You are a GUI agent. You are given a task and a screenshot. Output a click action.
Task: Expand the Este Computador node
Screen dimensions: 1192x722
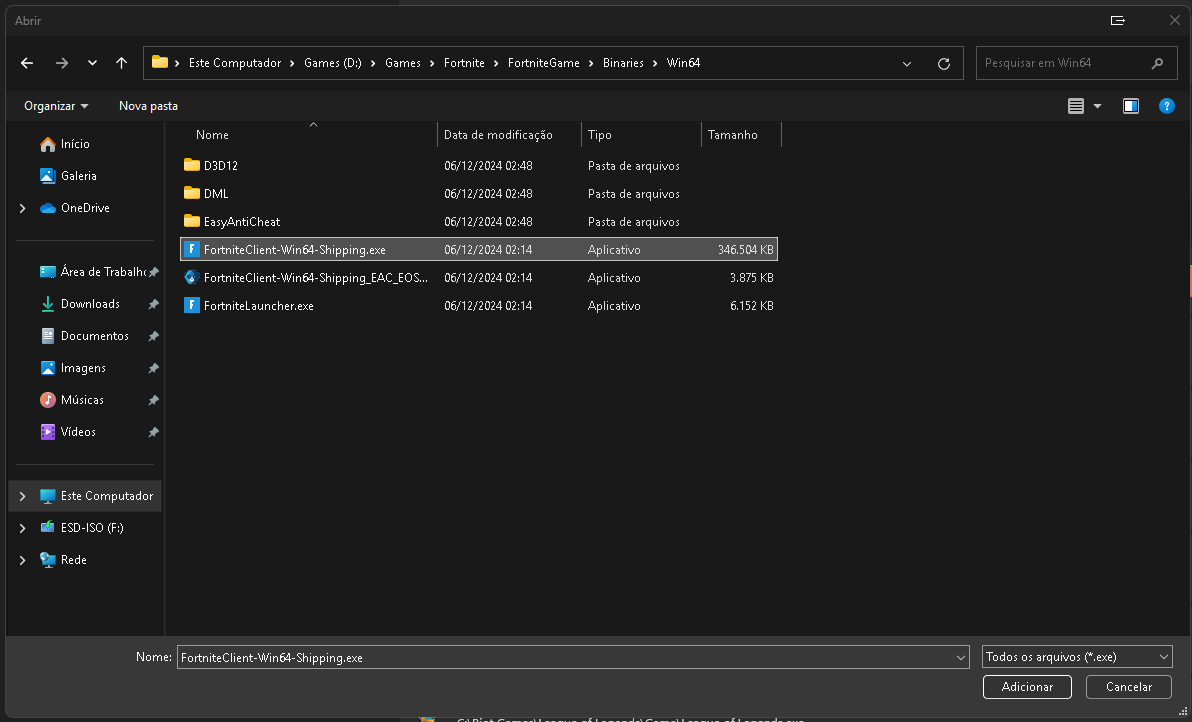coord(22,496)
